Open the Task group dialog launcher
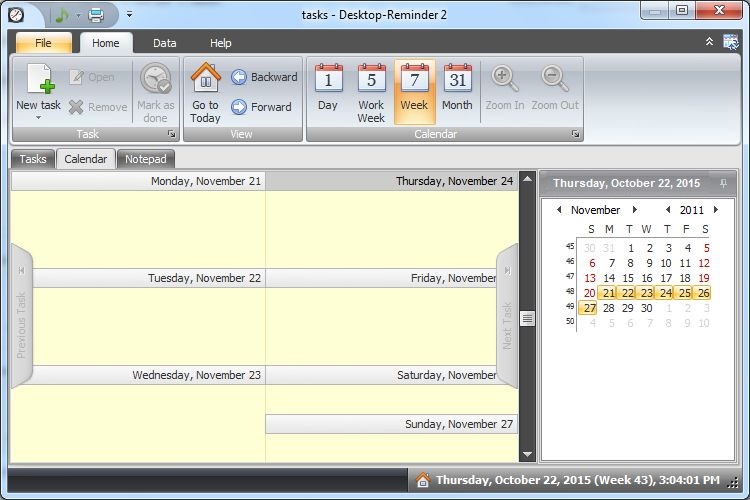Image resolution: width=750 pixels, height=500 pixels. [x=171, y=134]
